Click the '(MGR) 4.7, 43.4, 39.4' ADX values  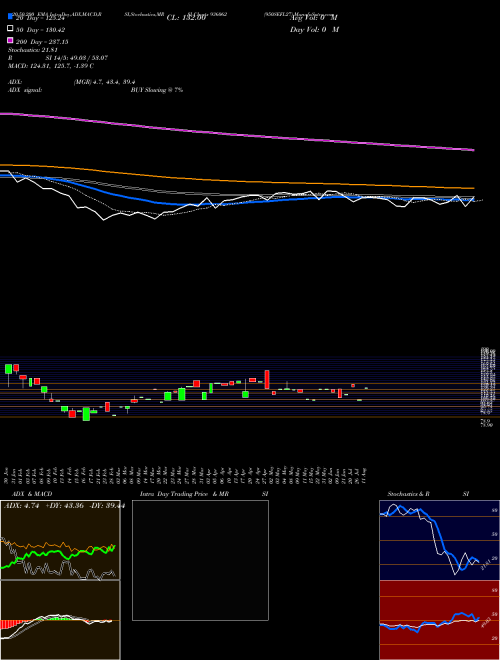click(x=104, y=82)
